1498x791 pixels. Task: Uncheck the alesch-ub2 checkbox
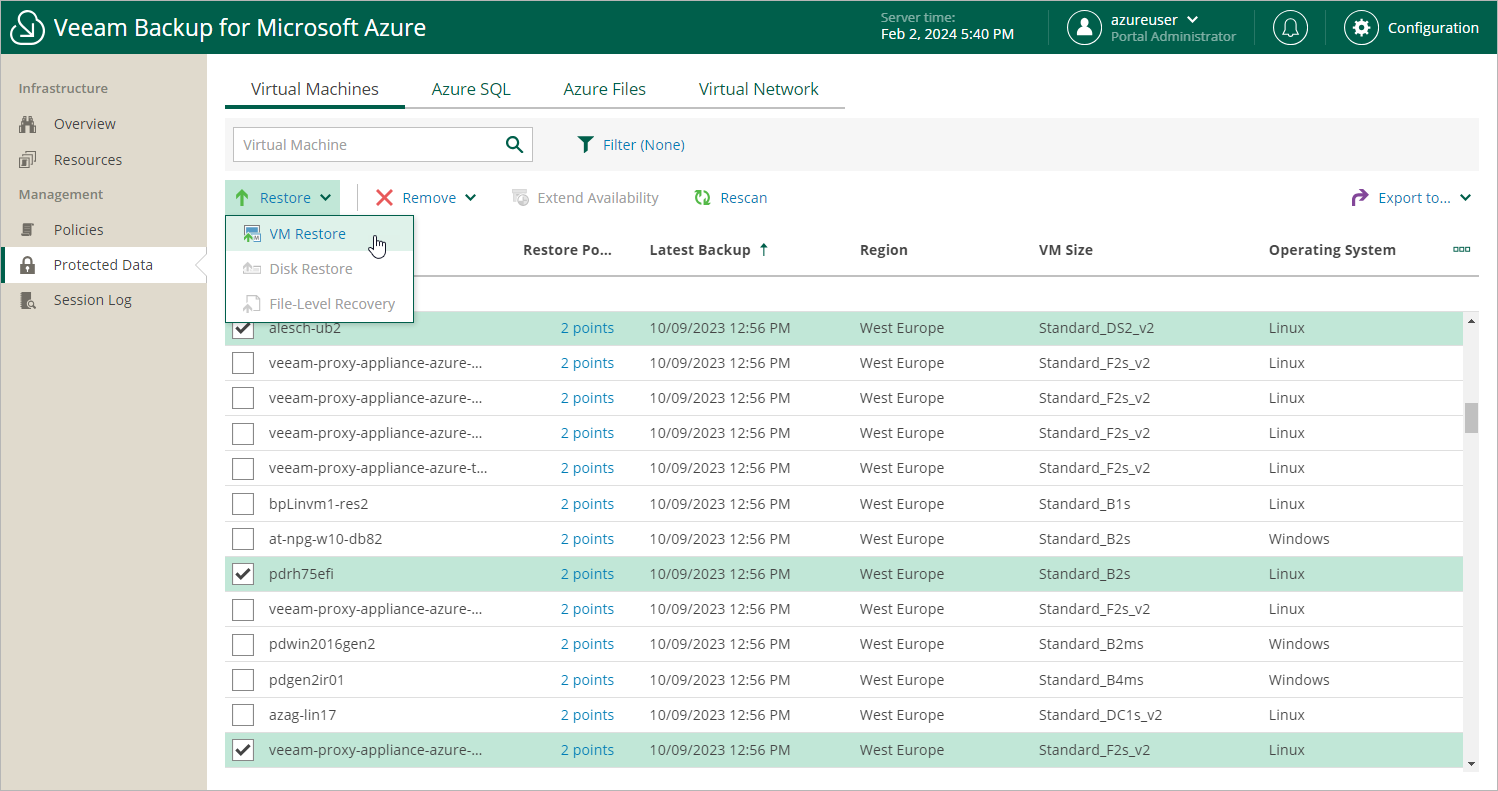243,328
